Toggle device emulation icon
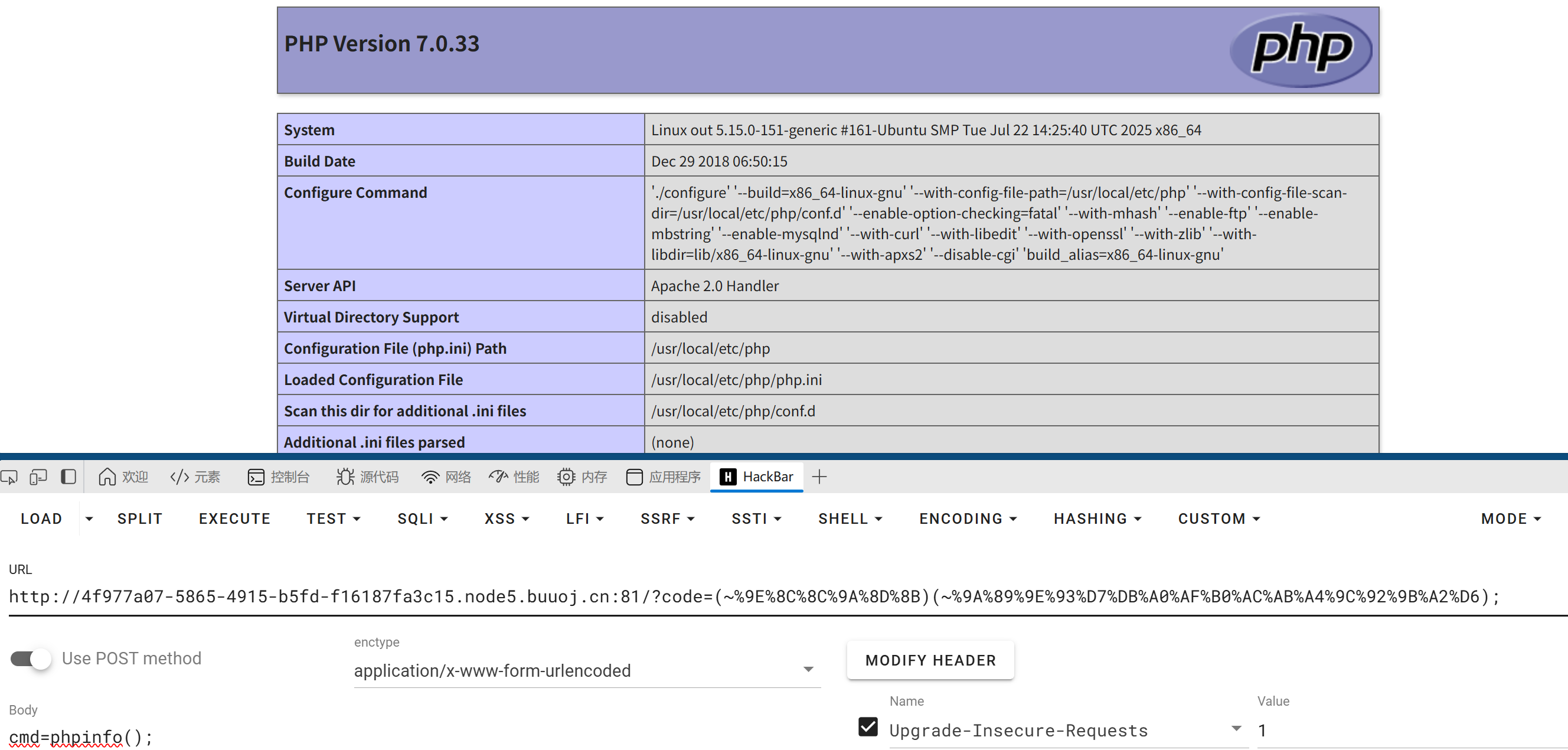This screenshot has width=1568, height=750. pyautogui.click(x=38, y=477)
